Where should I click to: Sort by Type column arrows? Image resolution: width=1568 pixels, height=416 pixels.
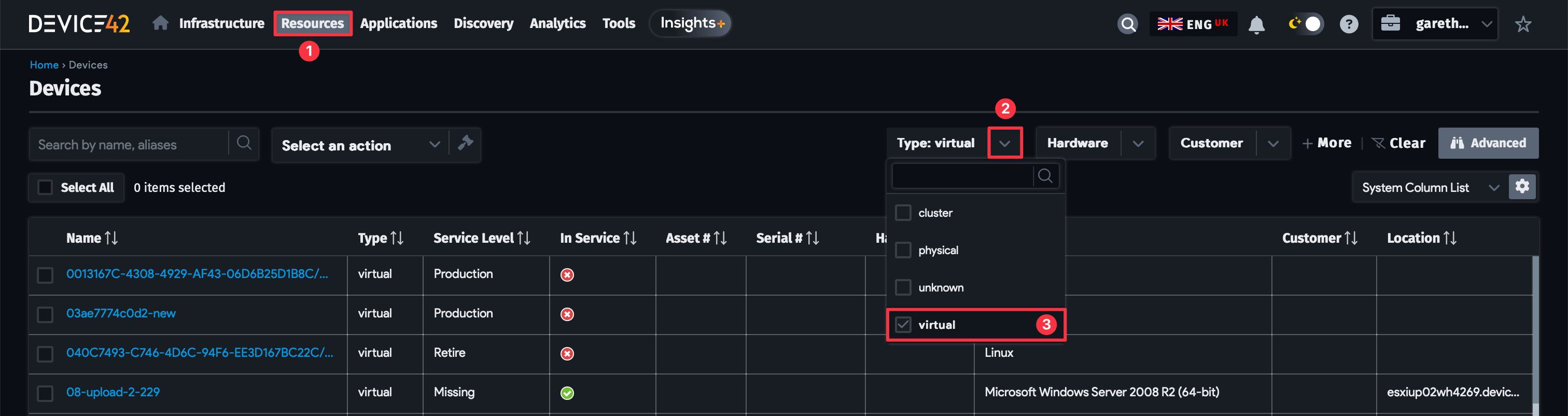pyautogui.click(x=397, y=238)
